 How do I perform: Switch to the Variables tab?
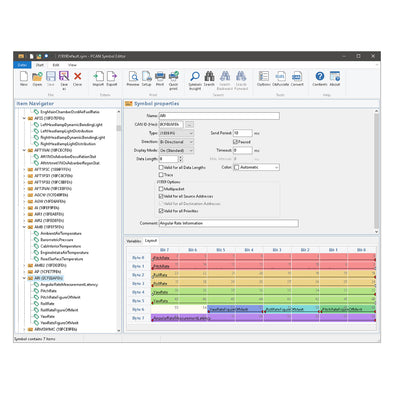pos(134,241)
